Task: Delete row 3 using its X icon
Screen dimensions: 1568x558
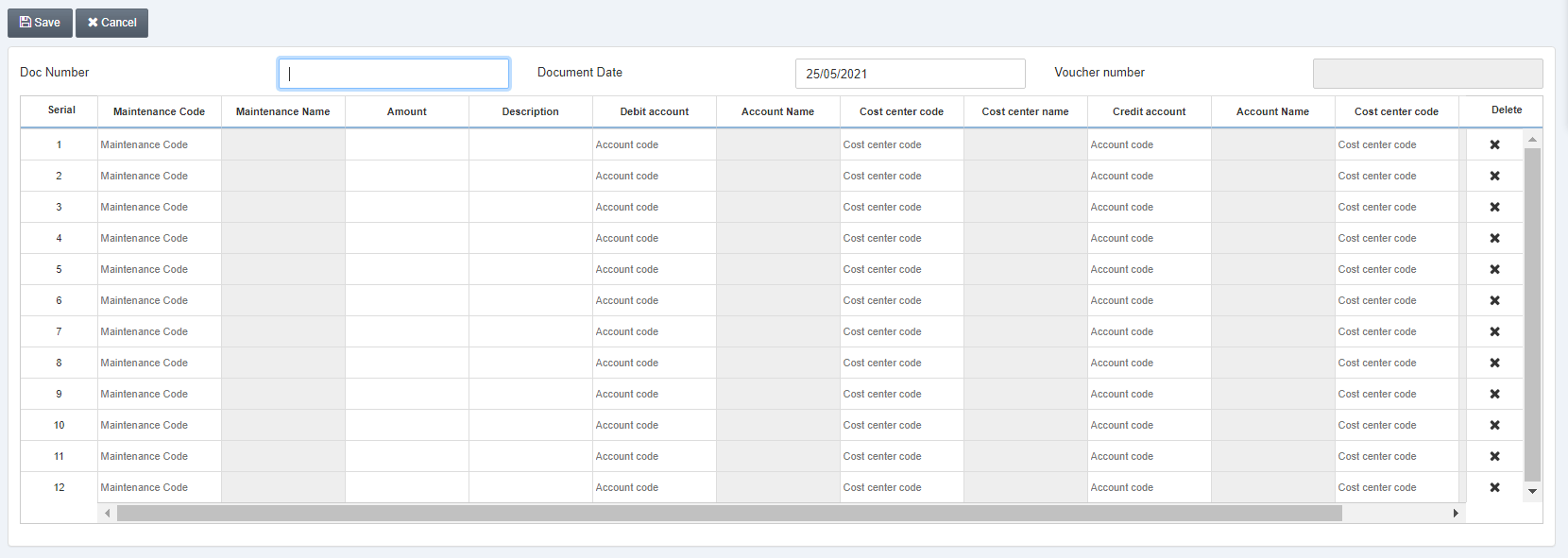Action: point(1494,207)
